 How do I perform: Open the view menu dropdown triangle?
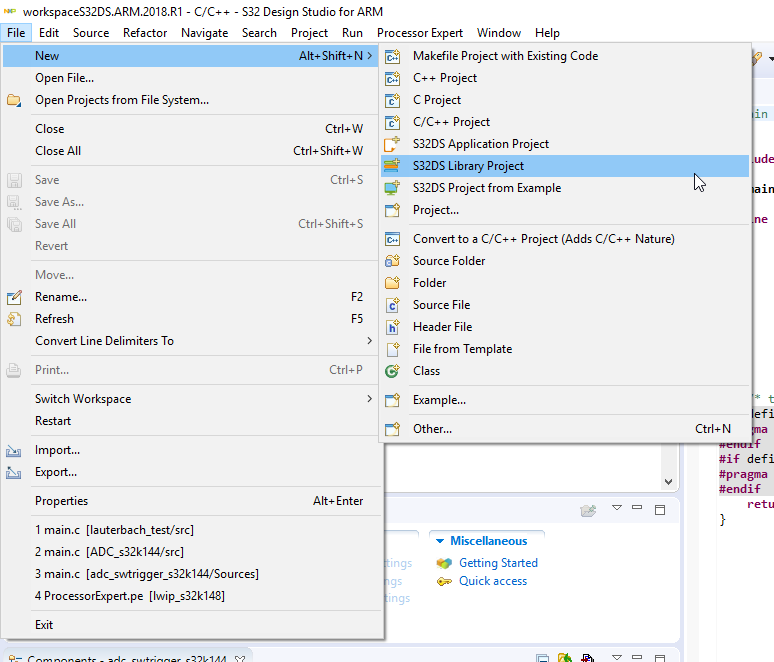coord(617,507)
